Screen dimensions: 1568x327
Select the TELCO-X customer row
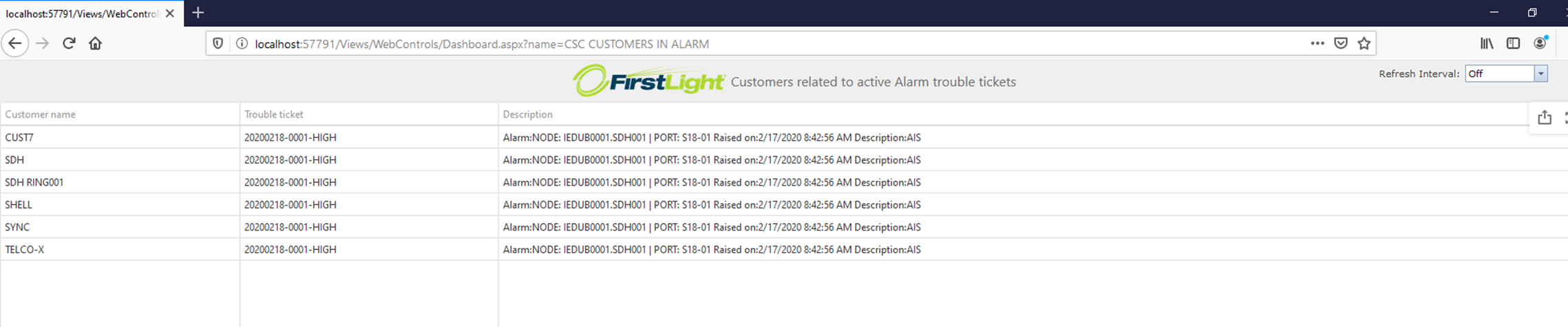25,249
